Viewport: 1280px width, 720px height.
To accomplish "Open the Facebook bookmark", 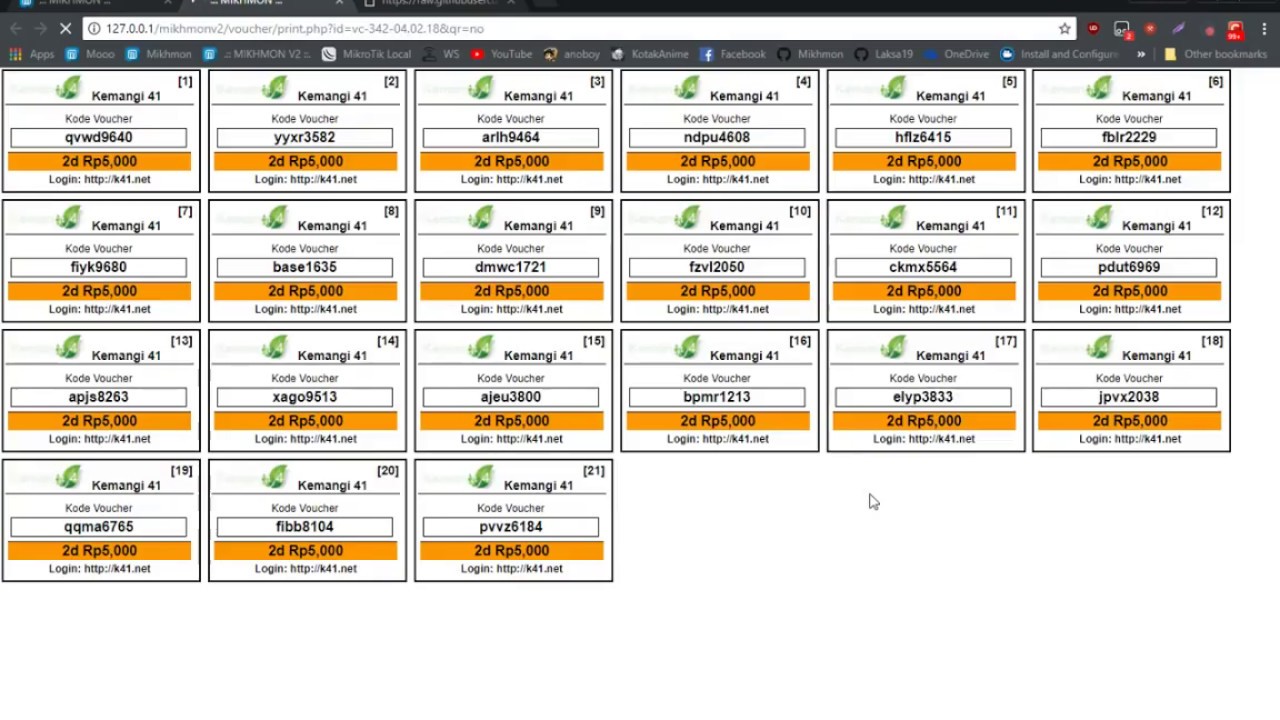I will pyautogui.click(x=733, y=54).
